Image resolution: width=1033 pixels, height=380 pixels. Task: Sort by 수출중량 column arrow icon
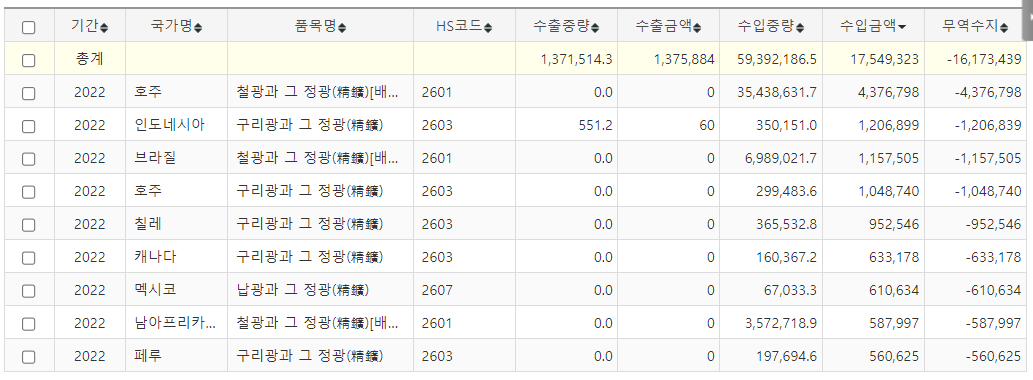pos(596,28)
